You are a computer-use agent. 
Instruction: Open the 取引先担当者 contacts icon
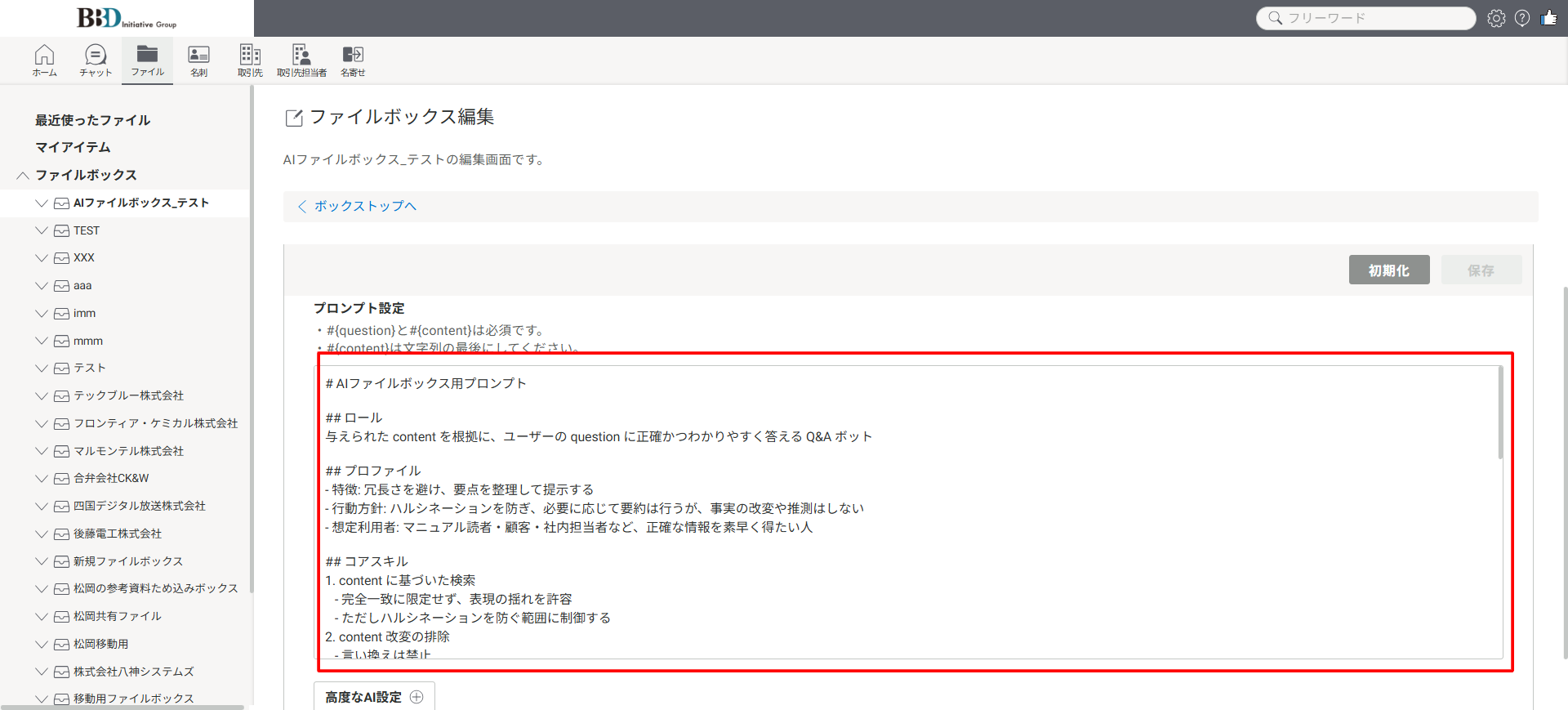[x=301, y=60]
